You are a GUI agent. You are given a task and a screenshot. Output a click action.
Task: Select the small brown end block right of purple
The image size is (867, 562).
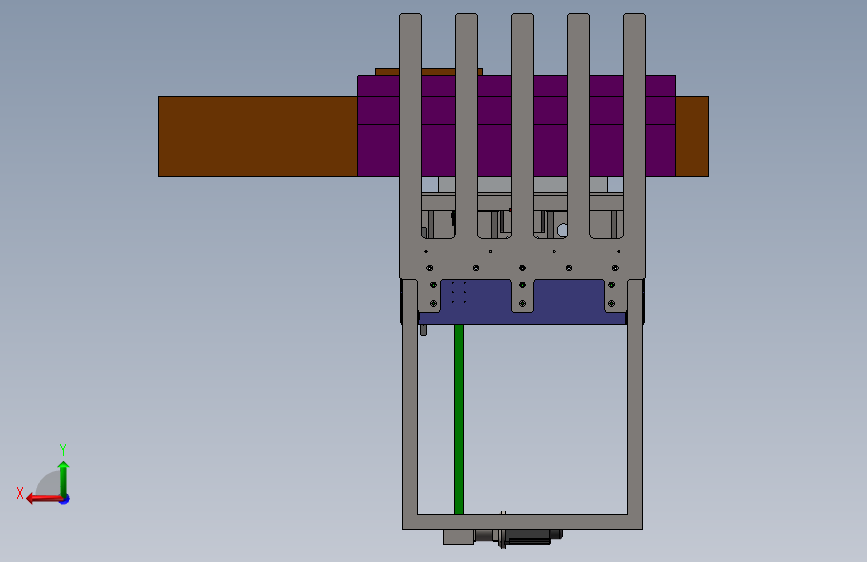pos(692,137)
